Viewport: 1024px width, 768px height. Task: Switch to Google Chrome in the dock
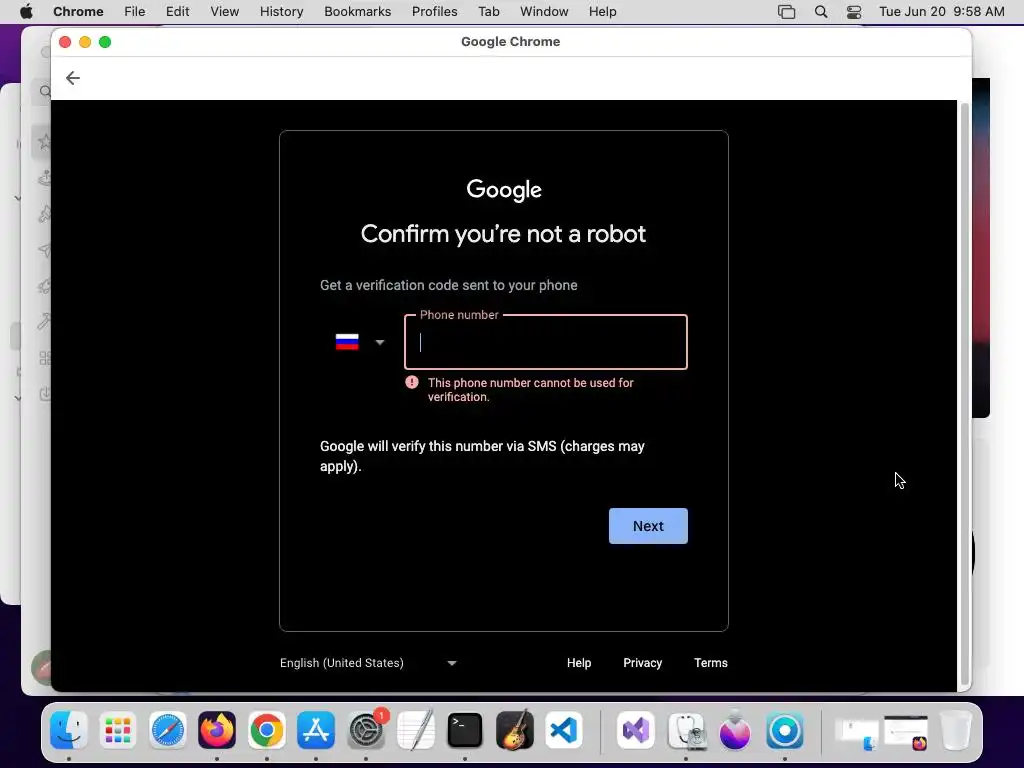pyautogui.click(x=266, y=729)
